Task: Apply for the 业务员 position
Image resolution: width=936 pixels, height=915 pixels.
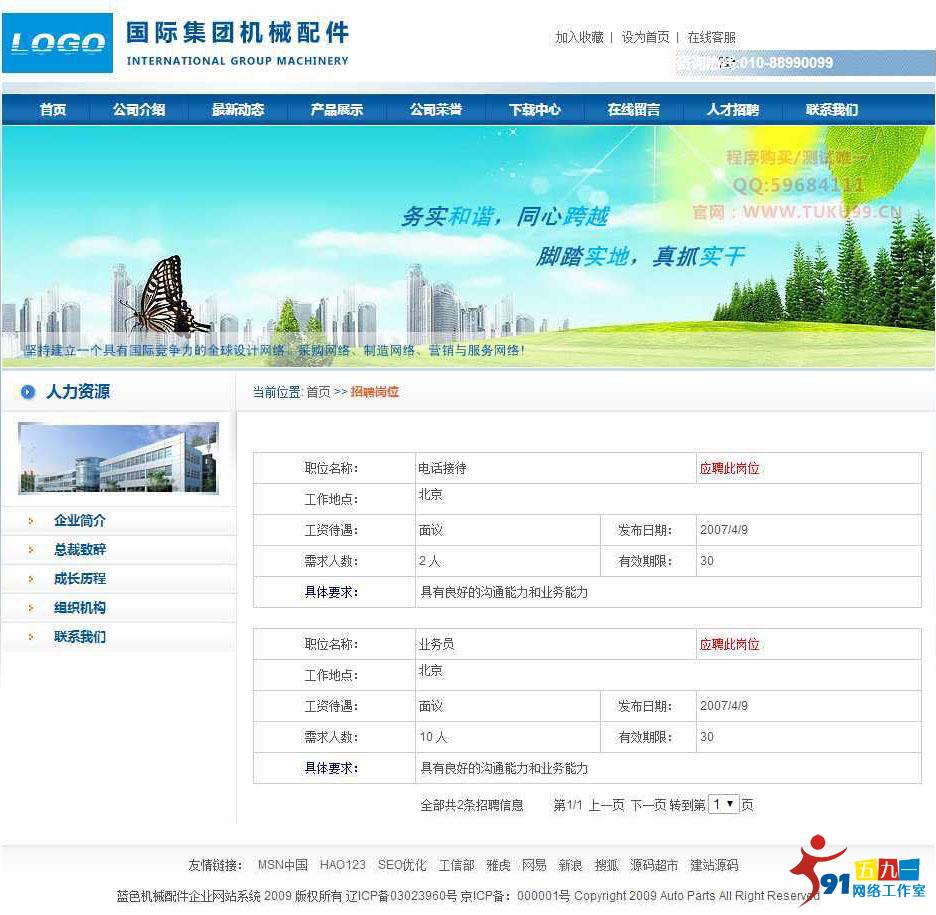Action: (729, 644)
